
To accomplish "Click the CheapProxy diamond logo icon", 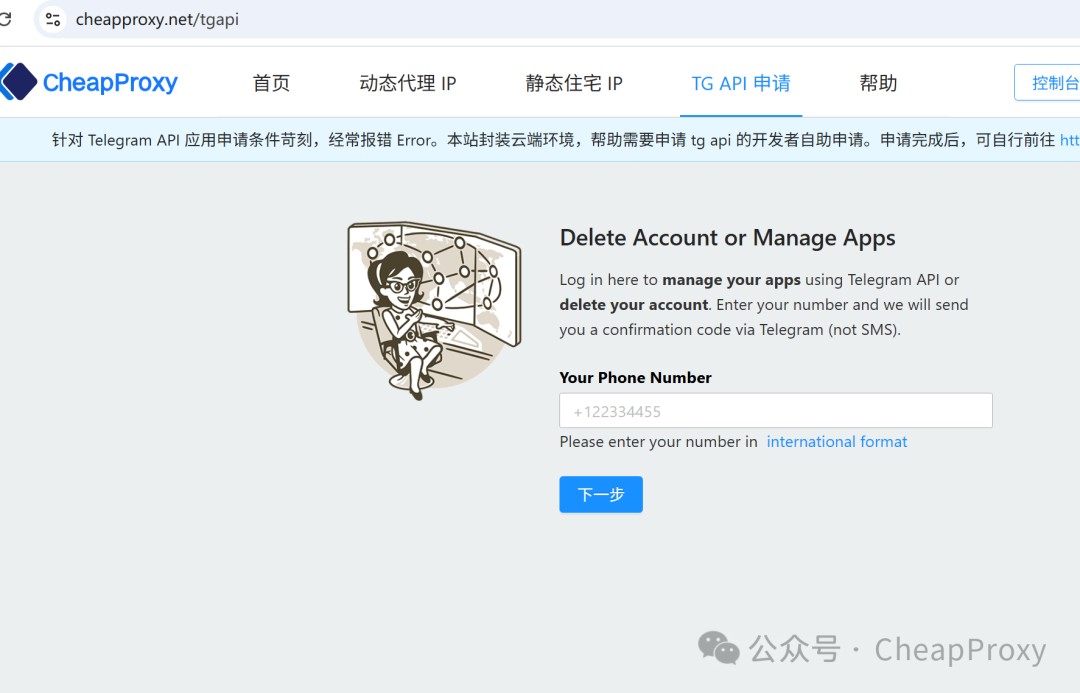I will pos(19,82).
